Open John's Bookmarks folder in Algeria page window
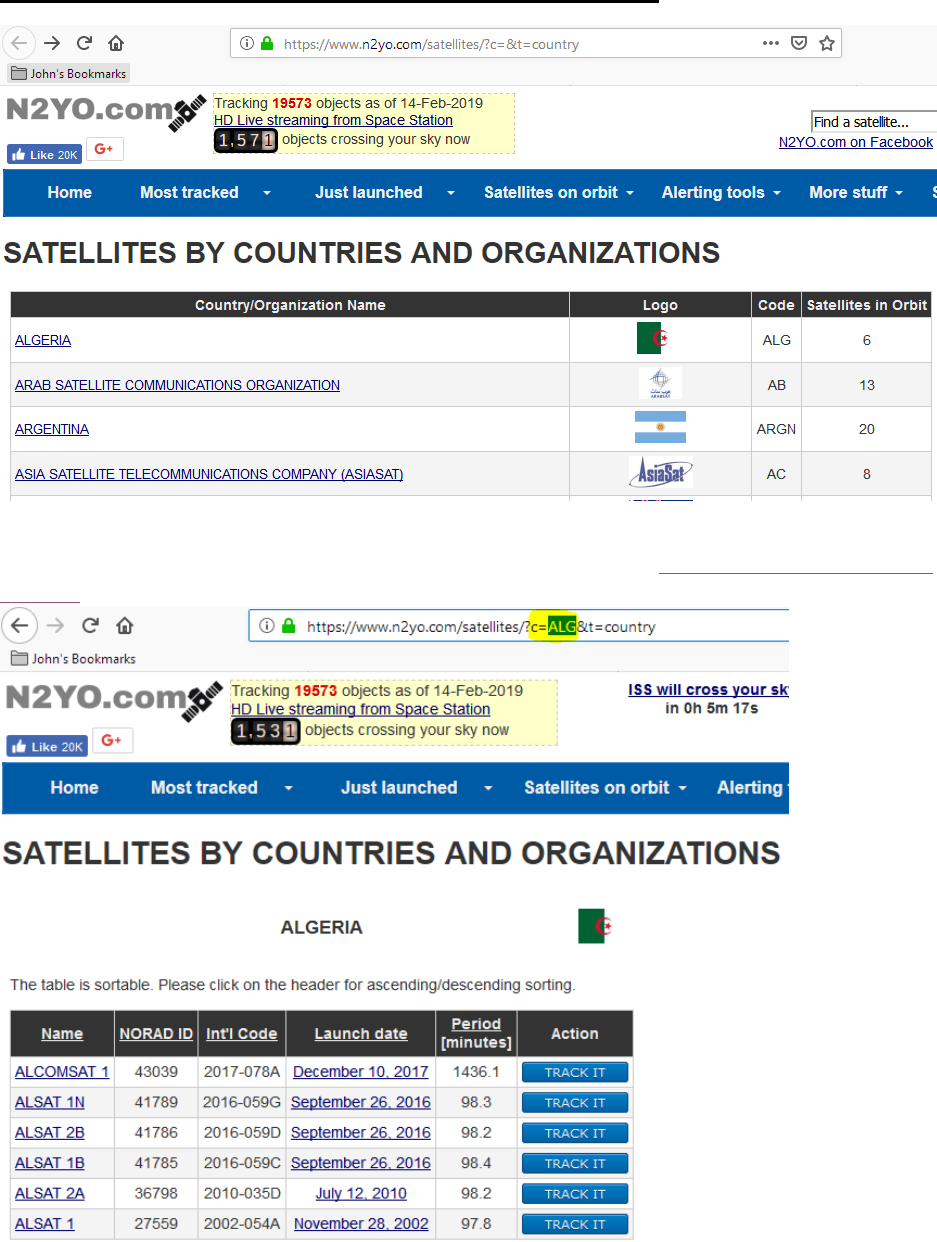This screenshot has width=937, height=1242. point(73,659)
